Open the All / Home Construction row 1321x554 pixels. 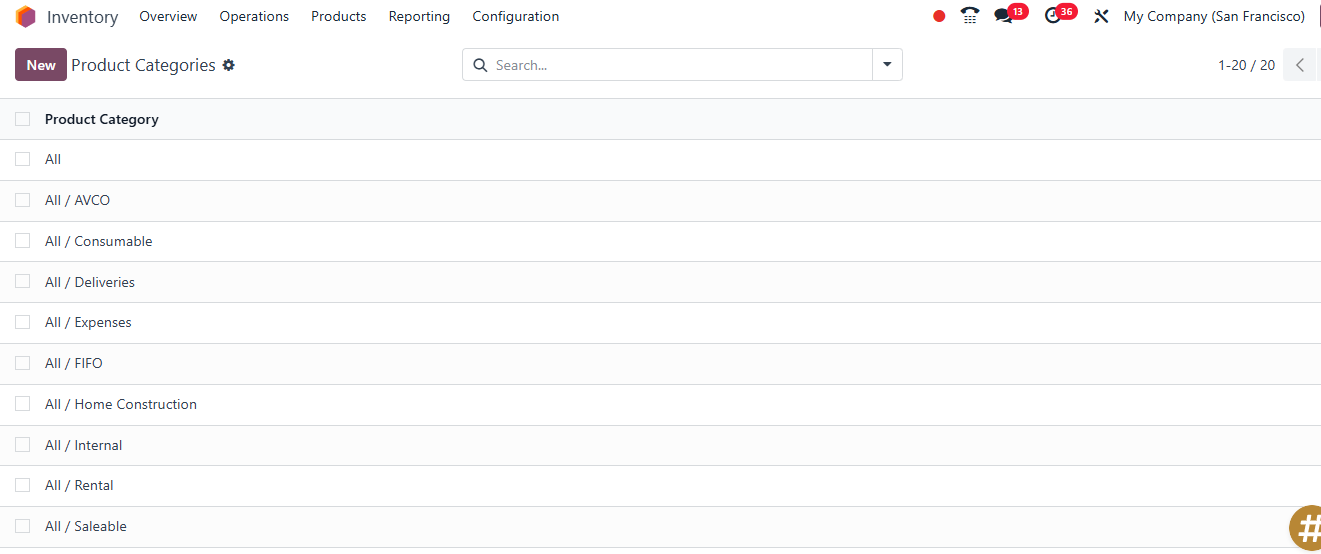click(x=660, y=405)
